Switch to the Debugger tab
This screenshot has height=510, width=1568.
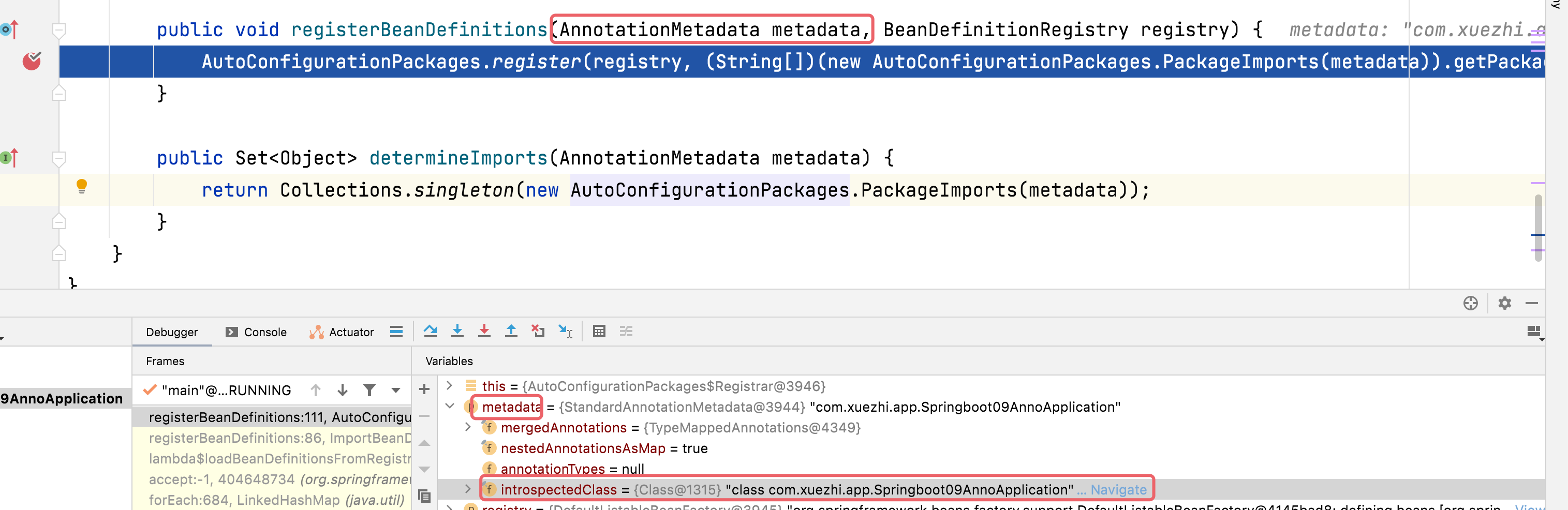point(172,332)
